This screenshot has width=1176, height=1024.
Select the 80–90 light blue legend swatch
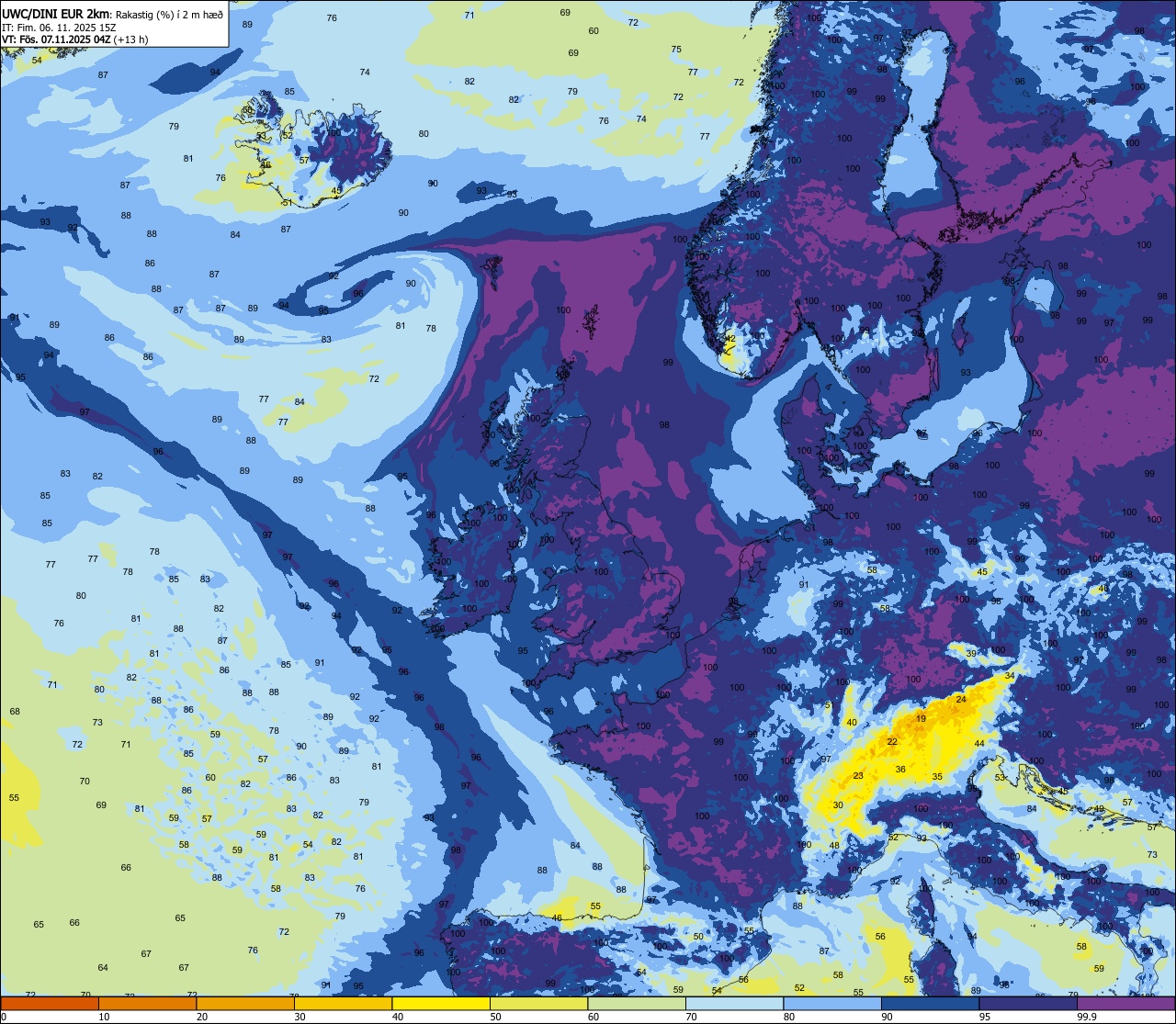[832, 1004]
